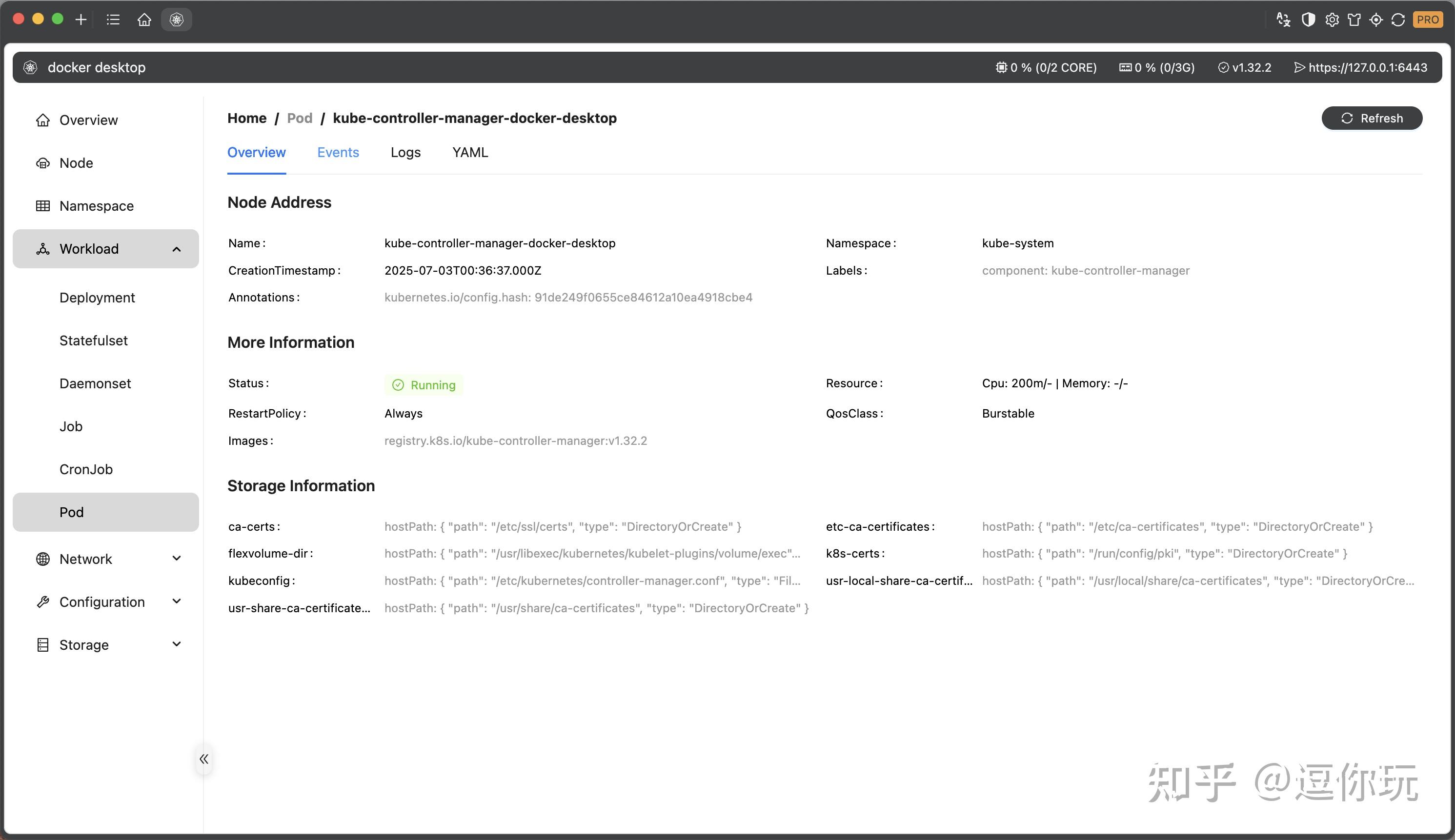This screenshot has width=1455, height=840.
Task: Click the home icon in title bar
Action: (x=144, y=20)
